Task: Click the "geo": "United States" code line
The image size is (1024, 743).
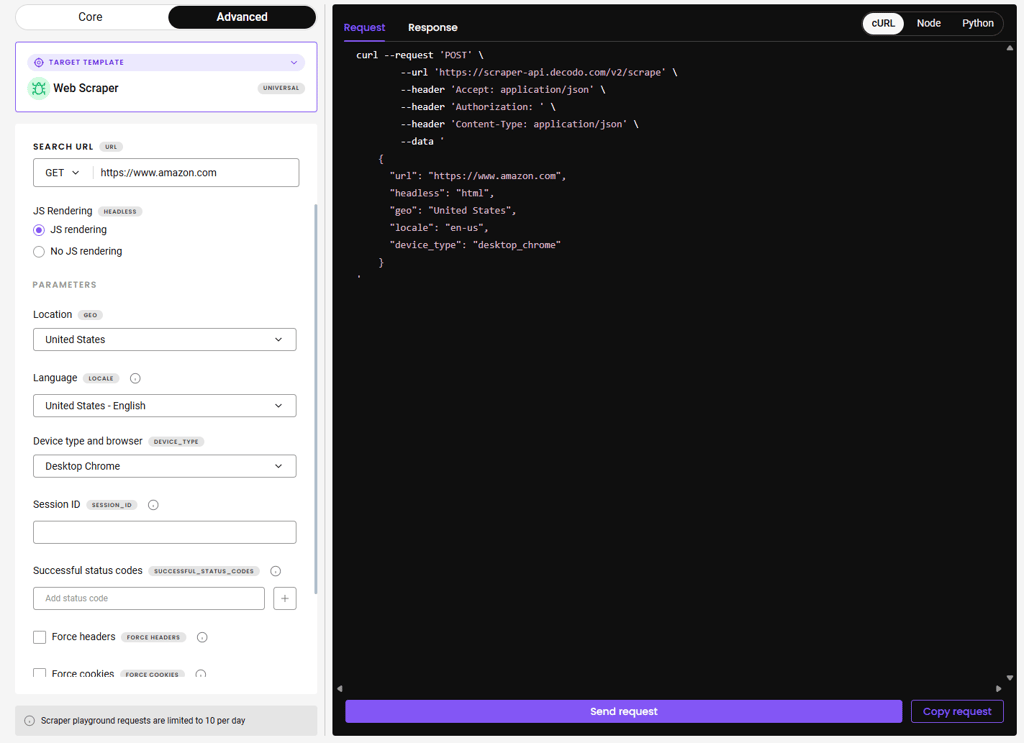Action: (453, 210)
